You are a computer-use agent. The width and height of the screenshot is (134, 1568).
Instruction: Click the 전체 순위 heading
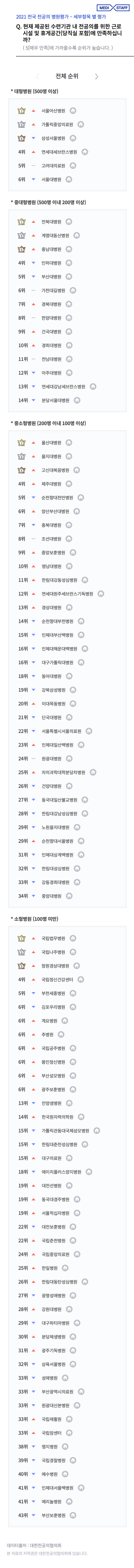coord(67,76)
